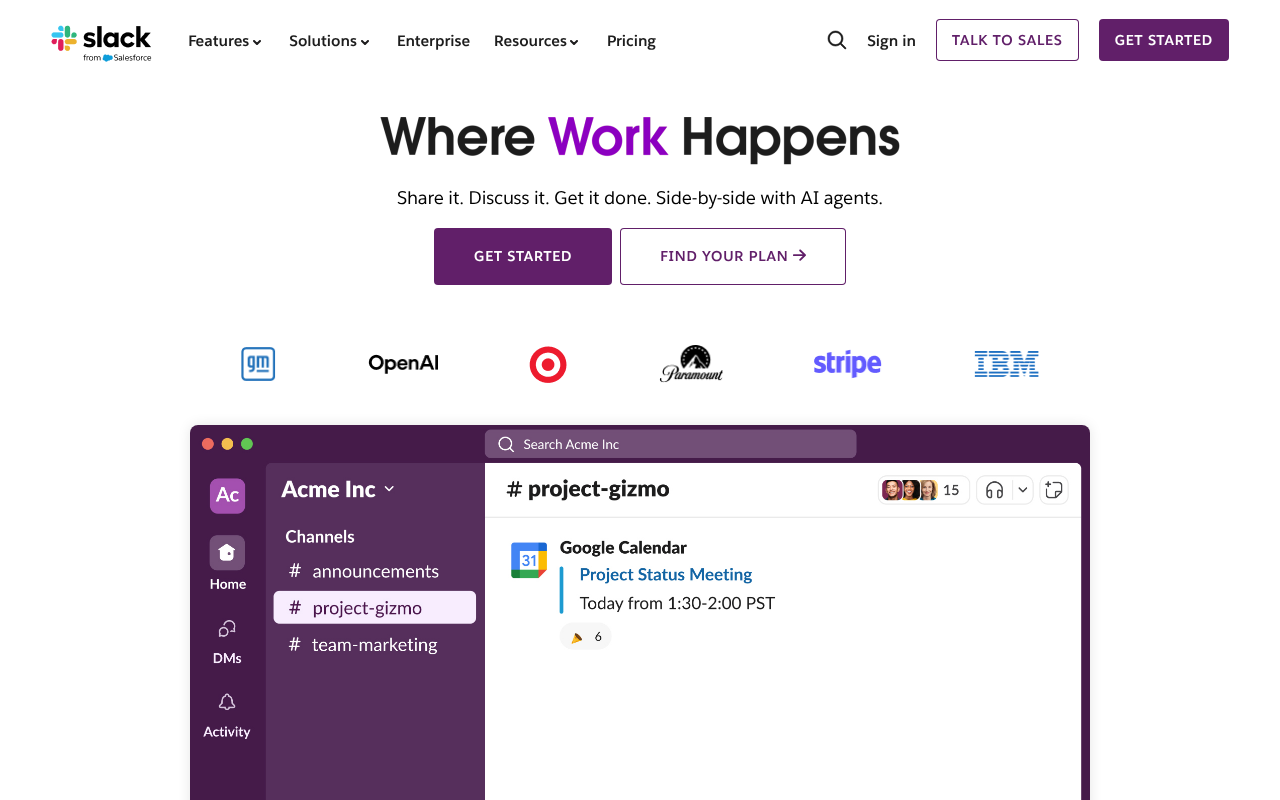Start a huddle with the headphones icon
Screen dimensions: 1280x800
990,489
